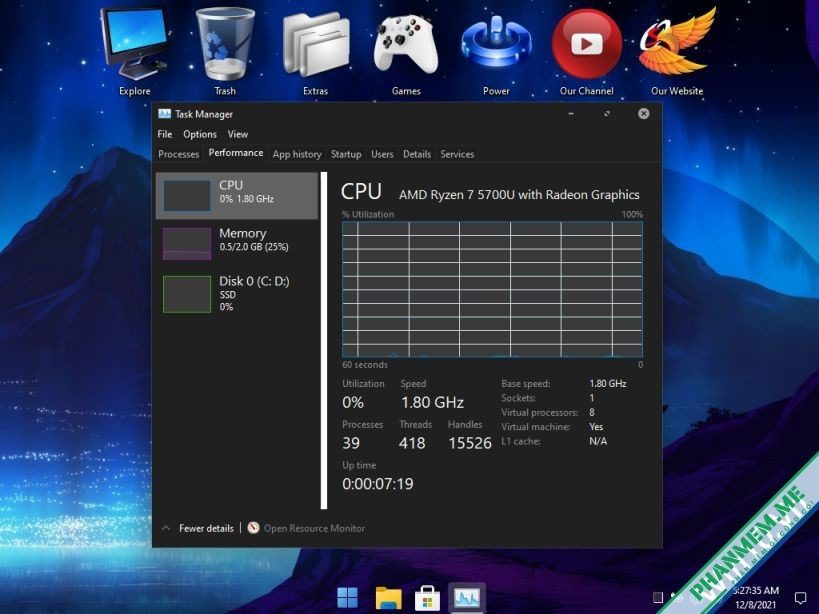This screenshot has height=614, width=819.
Task: Click the Up time value 0:00:07:19
Action: click(x=378, y=483)
